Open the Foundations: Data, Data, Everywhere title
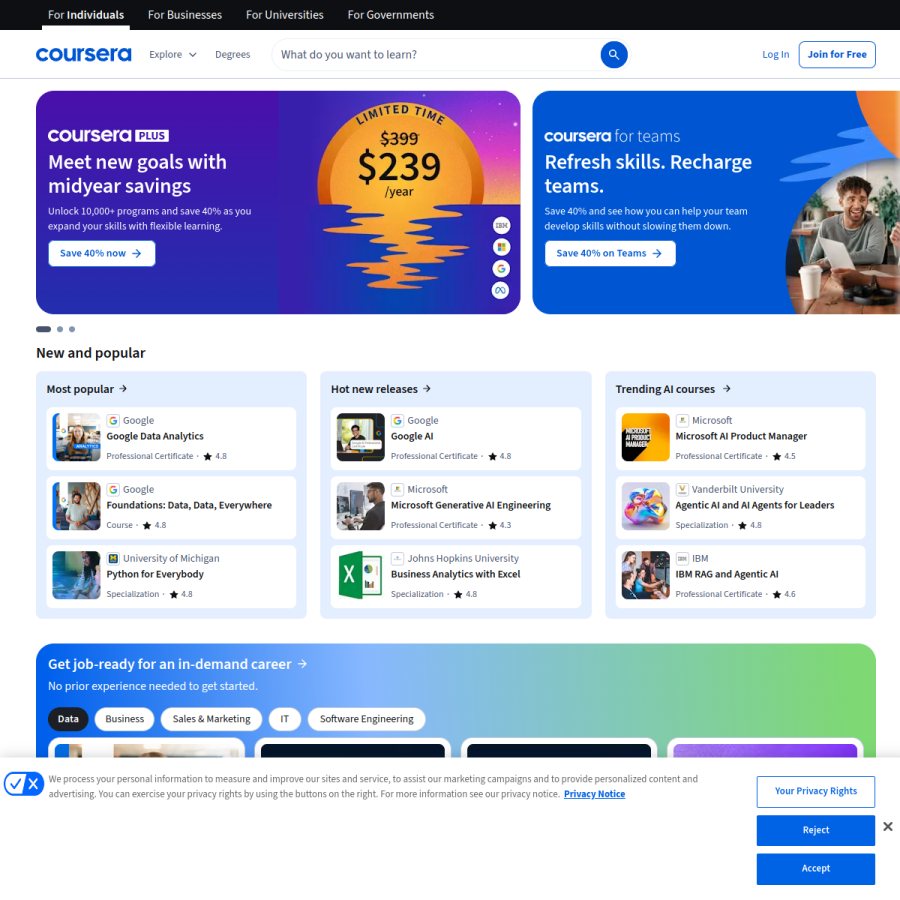 coord(189,505)
